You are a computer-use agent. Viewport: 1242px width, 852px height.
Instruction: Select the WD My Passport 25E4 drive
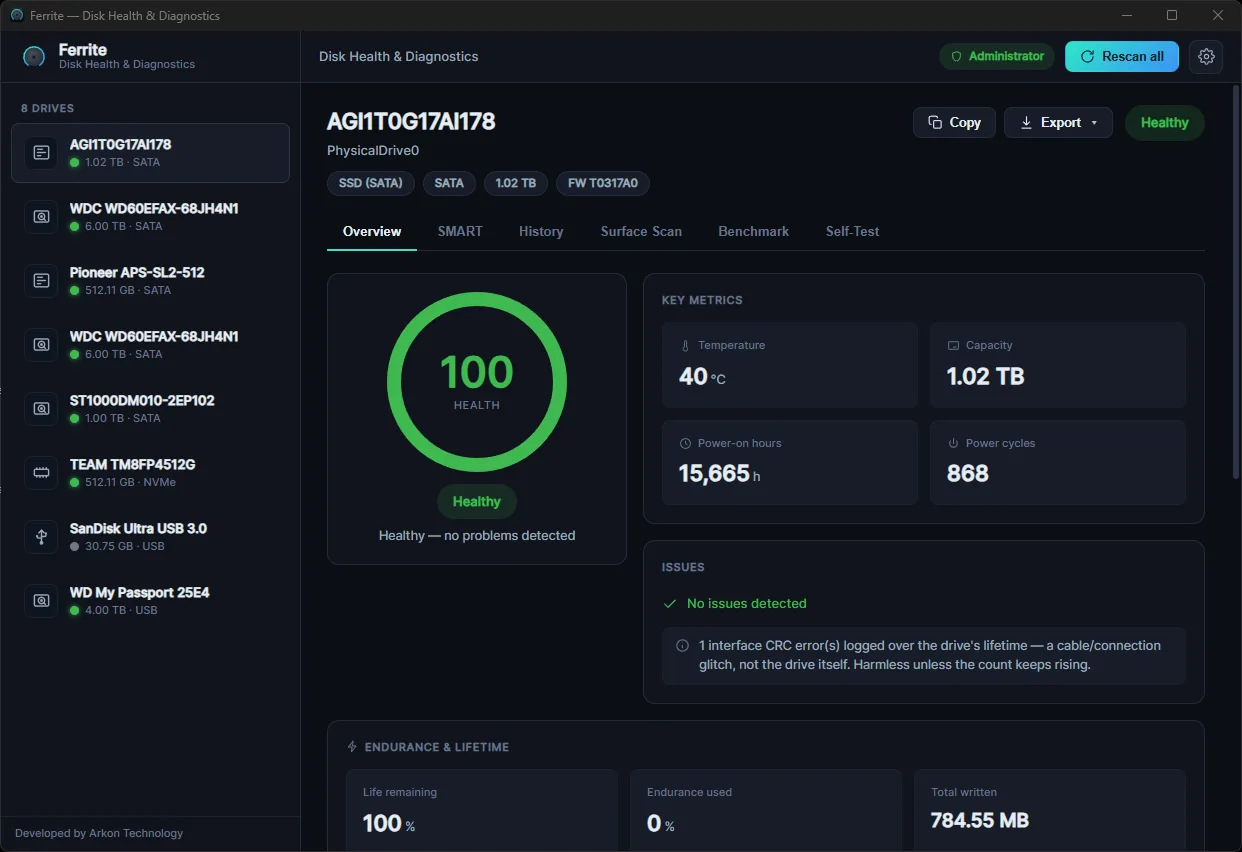click(150, 601)
